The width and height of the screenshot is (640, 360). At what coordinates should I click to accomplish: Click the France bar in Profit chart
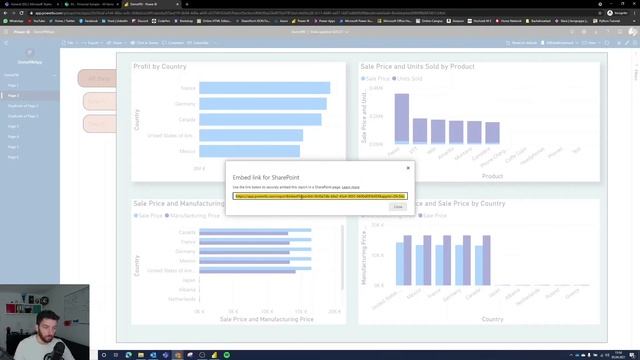(x=264, y=88)
